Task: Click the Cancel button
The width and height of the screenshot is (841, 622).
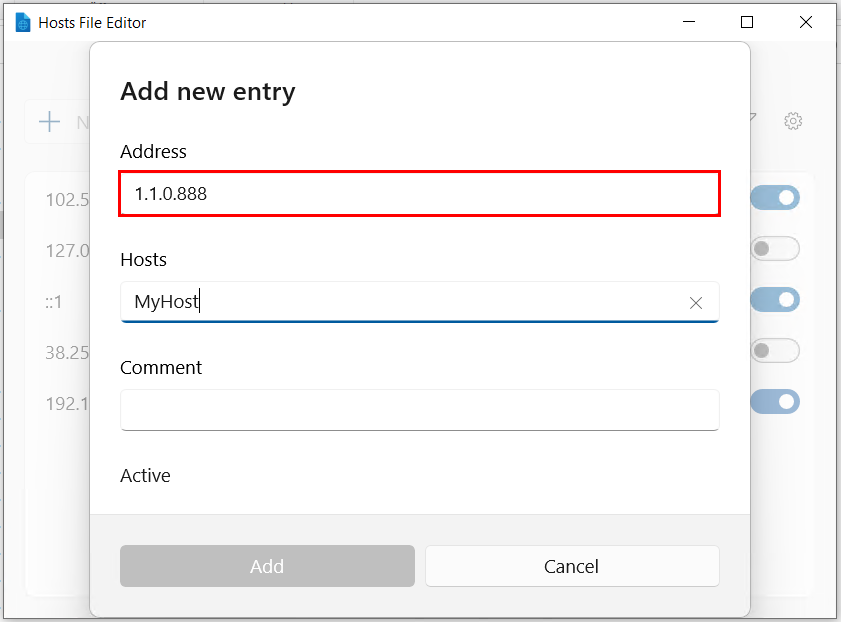Action: [572, 566]
